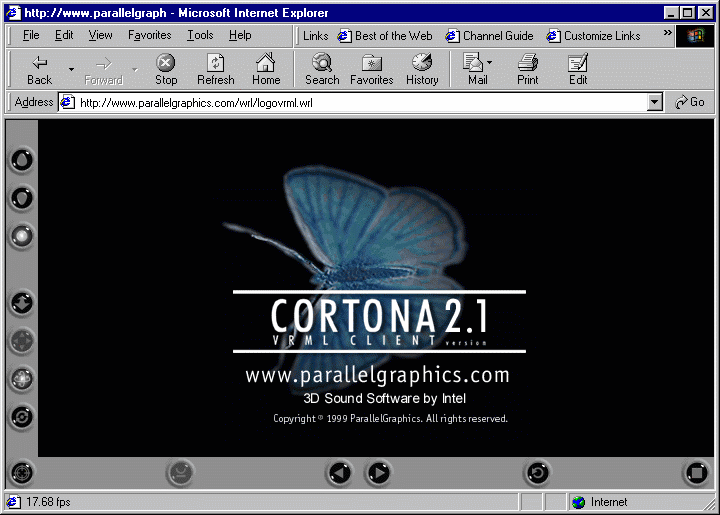The image size is (720, 515).
Task: Open the Customize Links link
Action: click(x=593, y=36)
